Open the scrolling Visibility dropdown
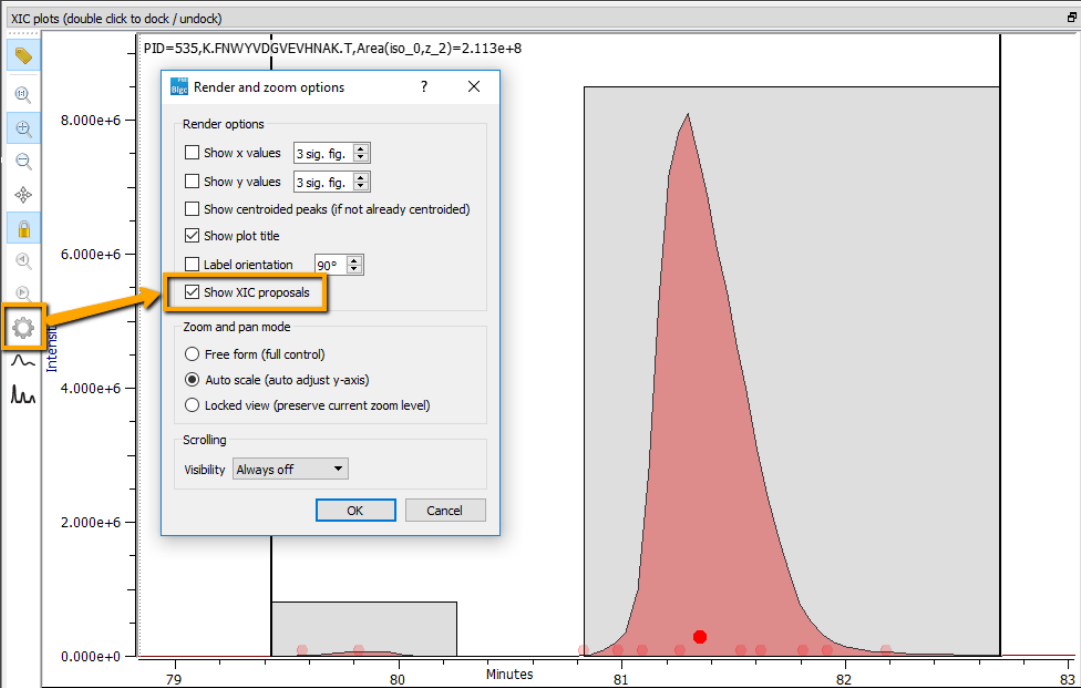This screenshot has height=688, width=1081. tap(290, 469)
